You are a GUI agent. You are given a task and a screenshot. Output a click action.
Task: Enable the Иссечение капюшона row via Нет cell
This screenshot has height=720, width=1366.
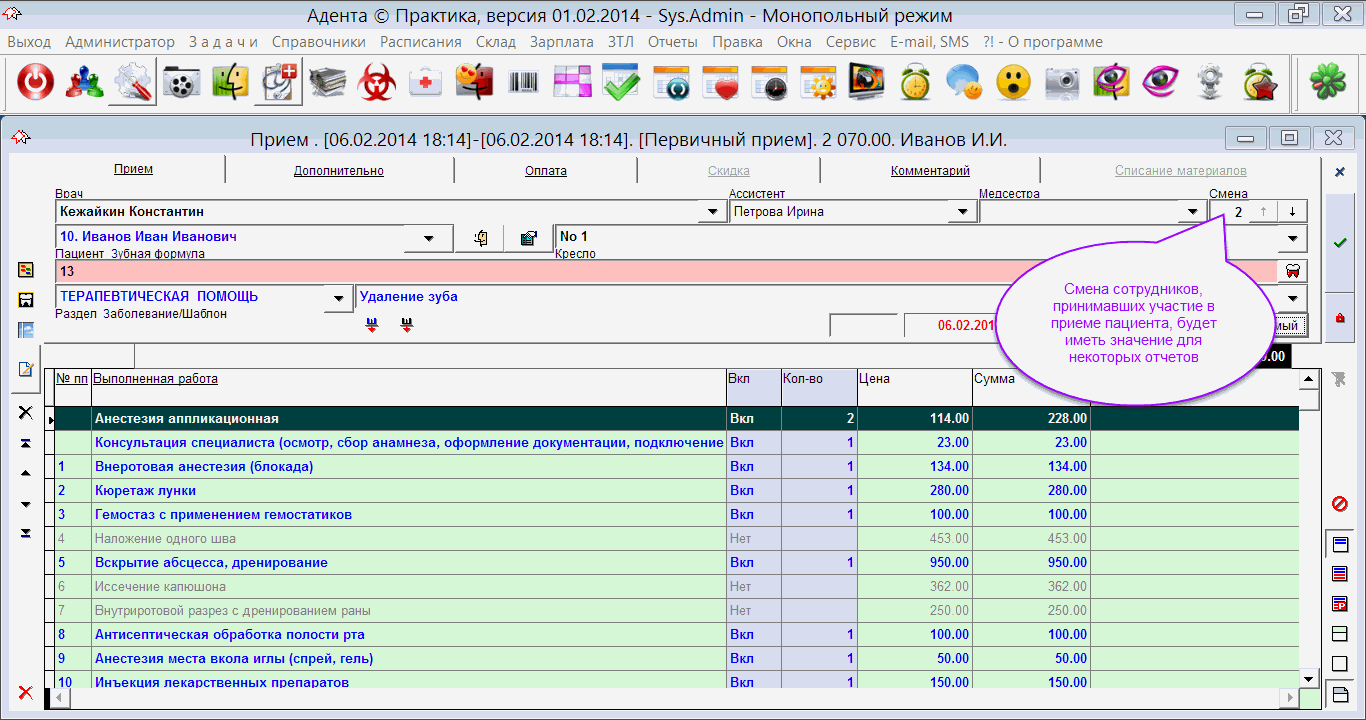coord(741,587)
